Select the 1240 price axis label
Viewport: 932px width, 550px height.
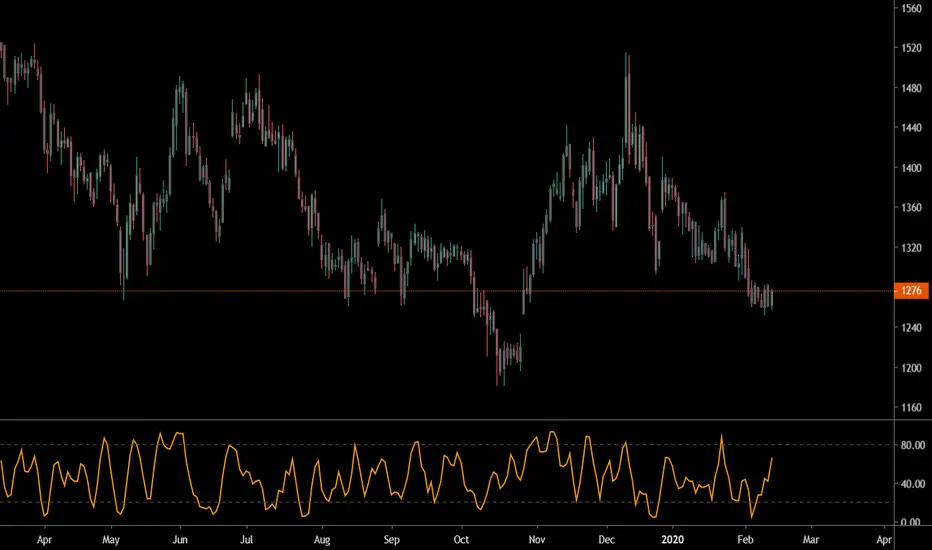(x=912, y=328)
